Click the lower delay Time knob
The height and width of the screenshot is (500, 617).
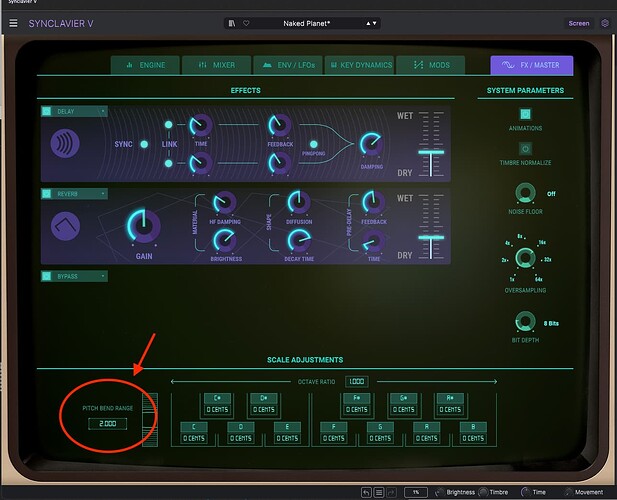(201, 163)
